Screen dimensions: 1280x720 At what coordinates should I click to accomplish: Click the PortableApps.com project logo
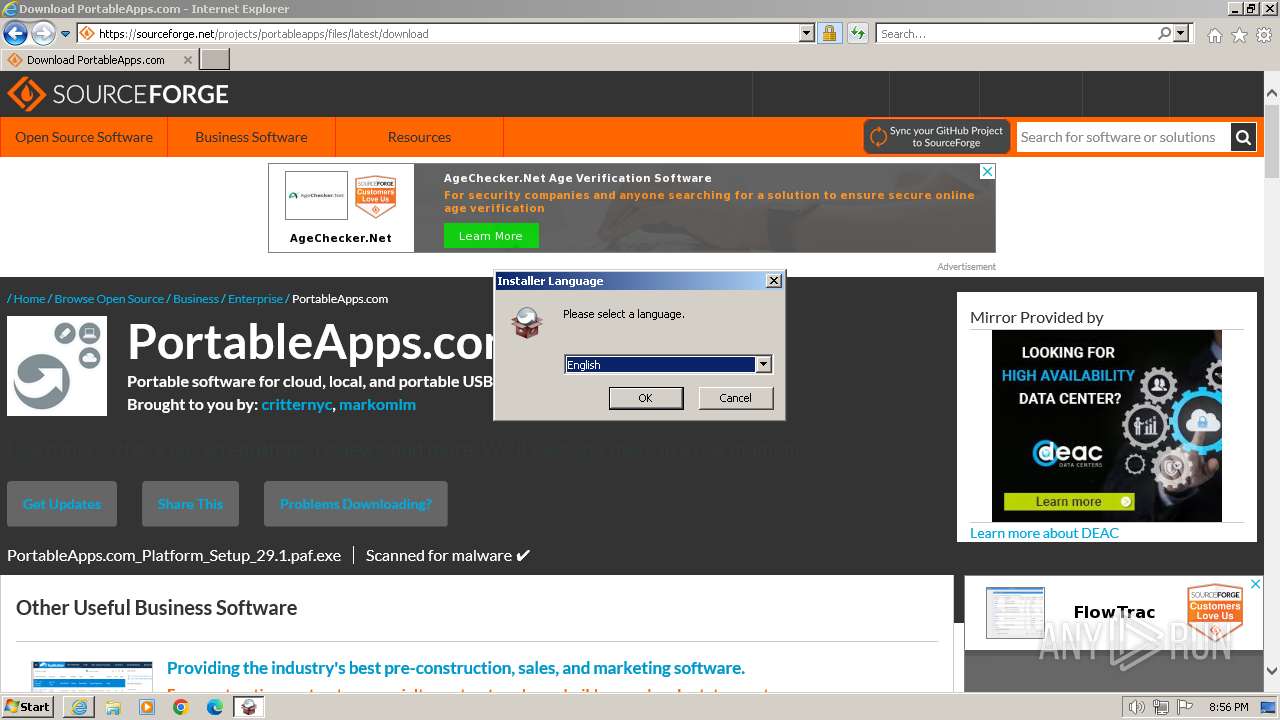(57, 366)
